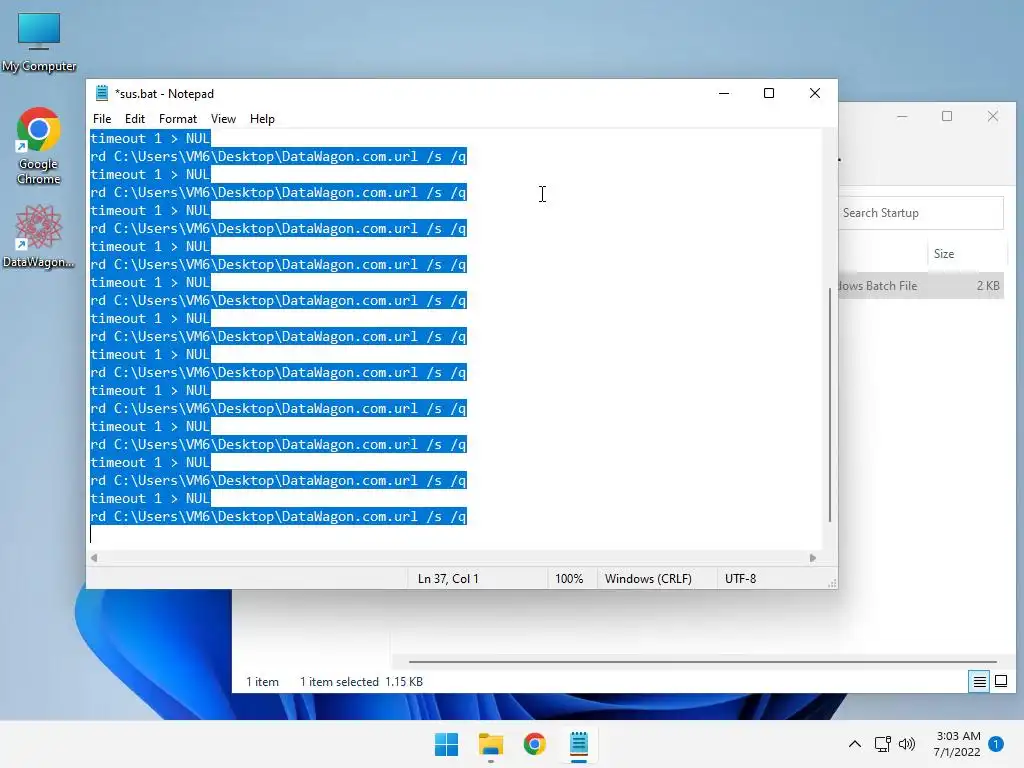Maximize the background Explorer window
Screen dimensions: 1024x768
coord(947,116)
